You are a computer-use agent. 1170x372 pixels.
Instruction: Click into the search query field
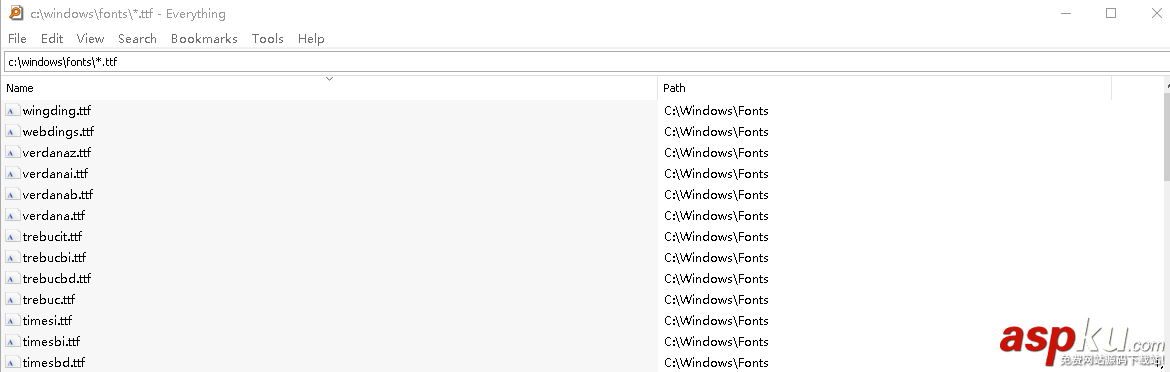pyautogui.click(x=585, y=62)
